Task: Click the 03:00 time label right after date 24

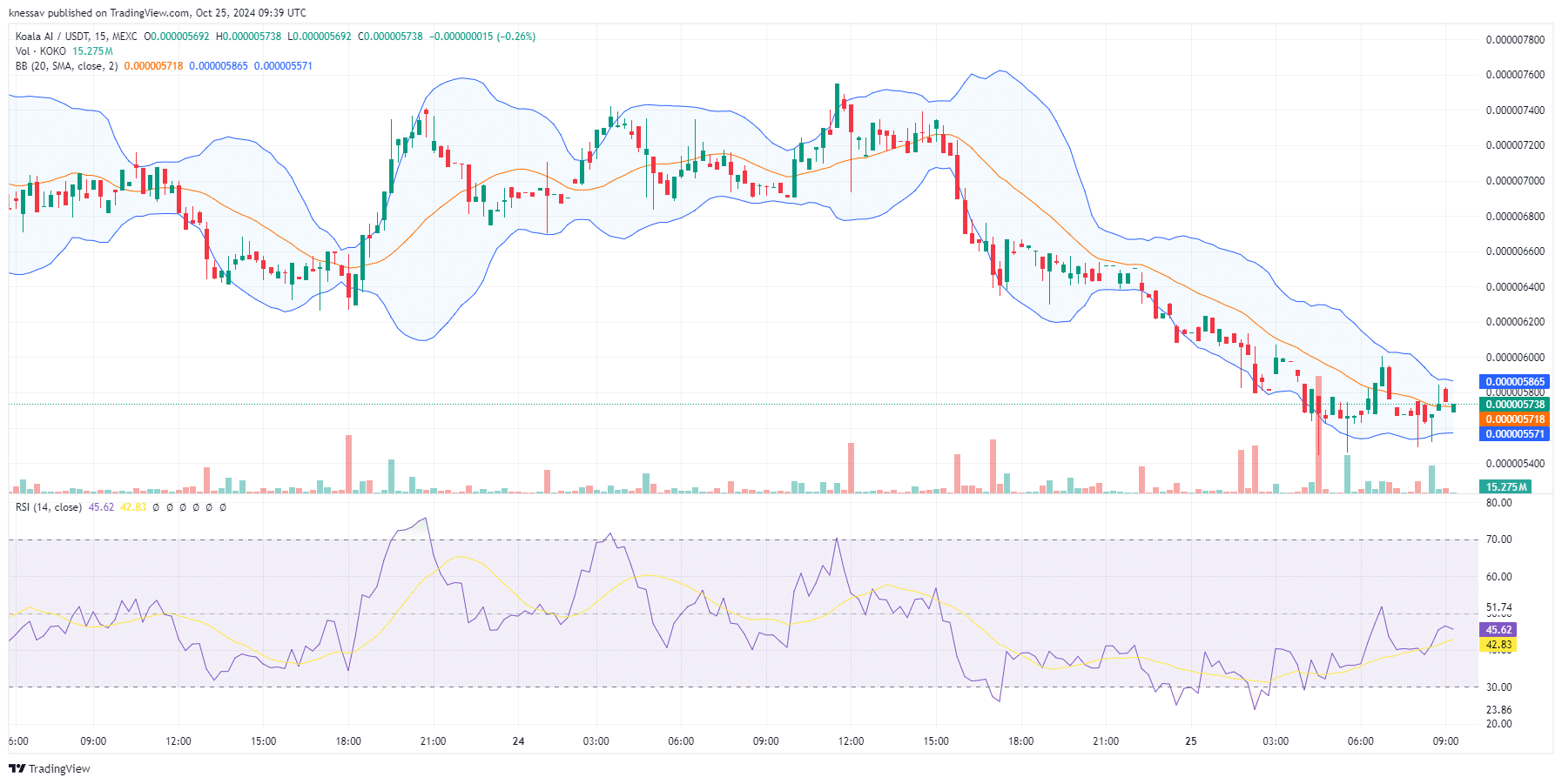Action: [x=596, y=741]
